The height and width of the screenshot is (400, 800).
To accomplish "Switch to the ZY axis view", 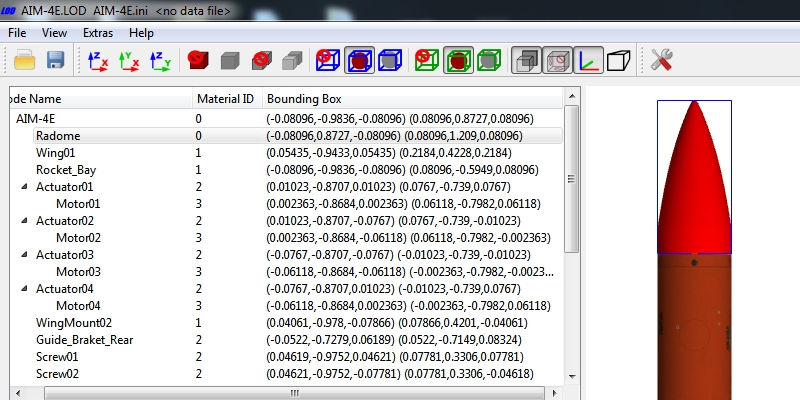I will [160, 61].
